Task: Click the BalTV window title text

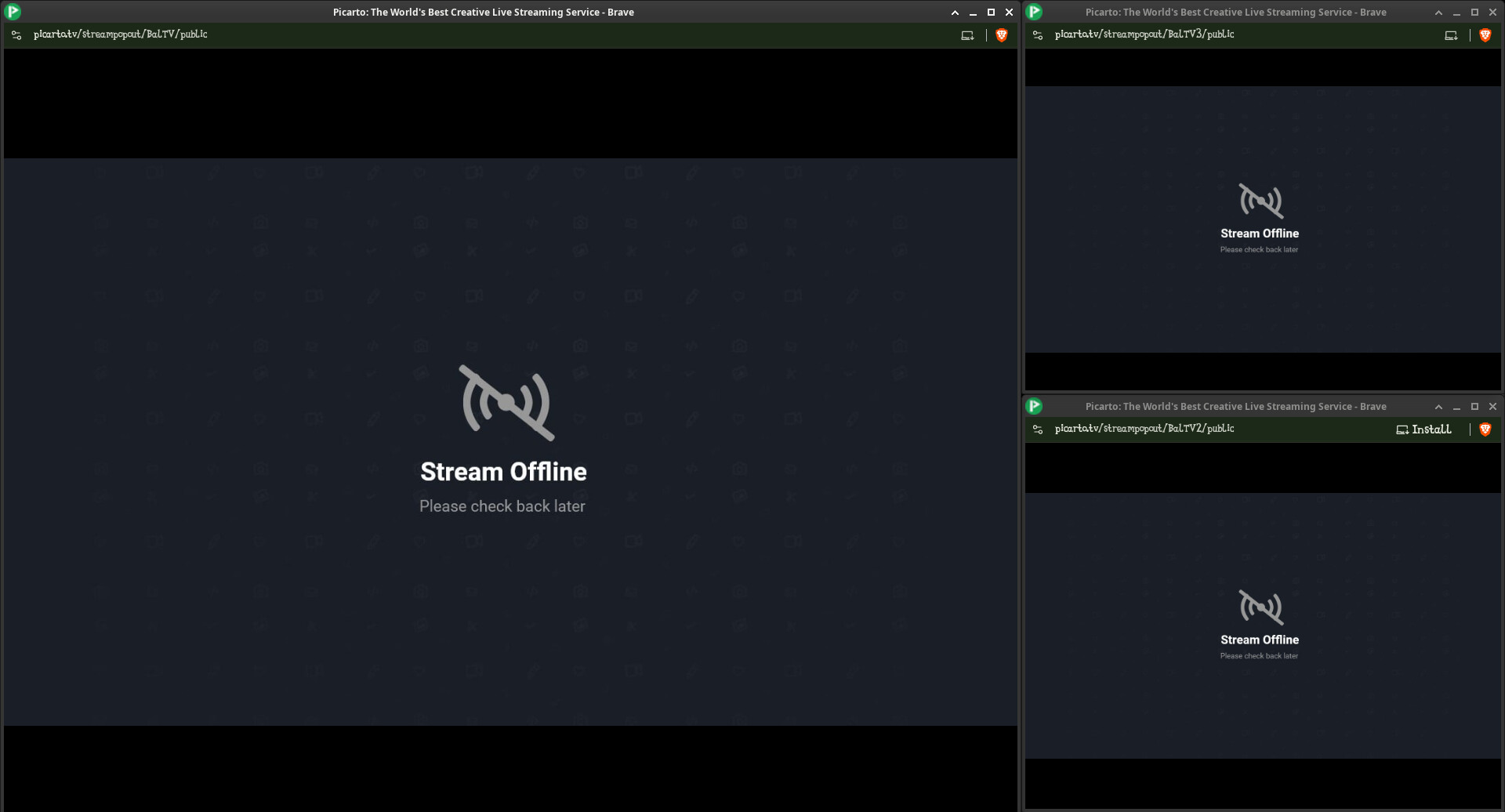Action: [x=484, y=13]
